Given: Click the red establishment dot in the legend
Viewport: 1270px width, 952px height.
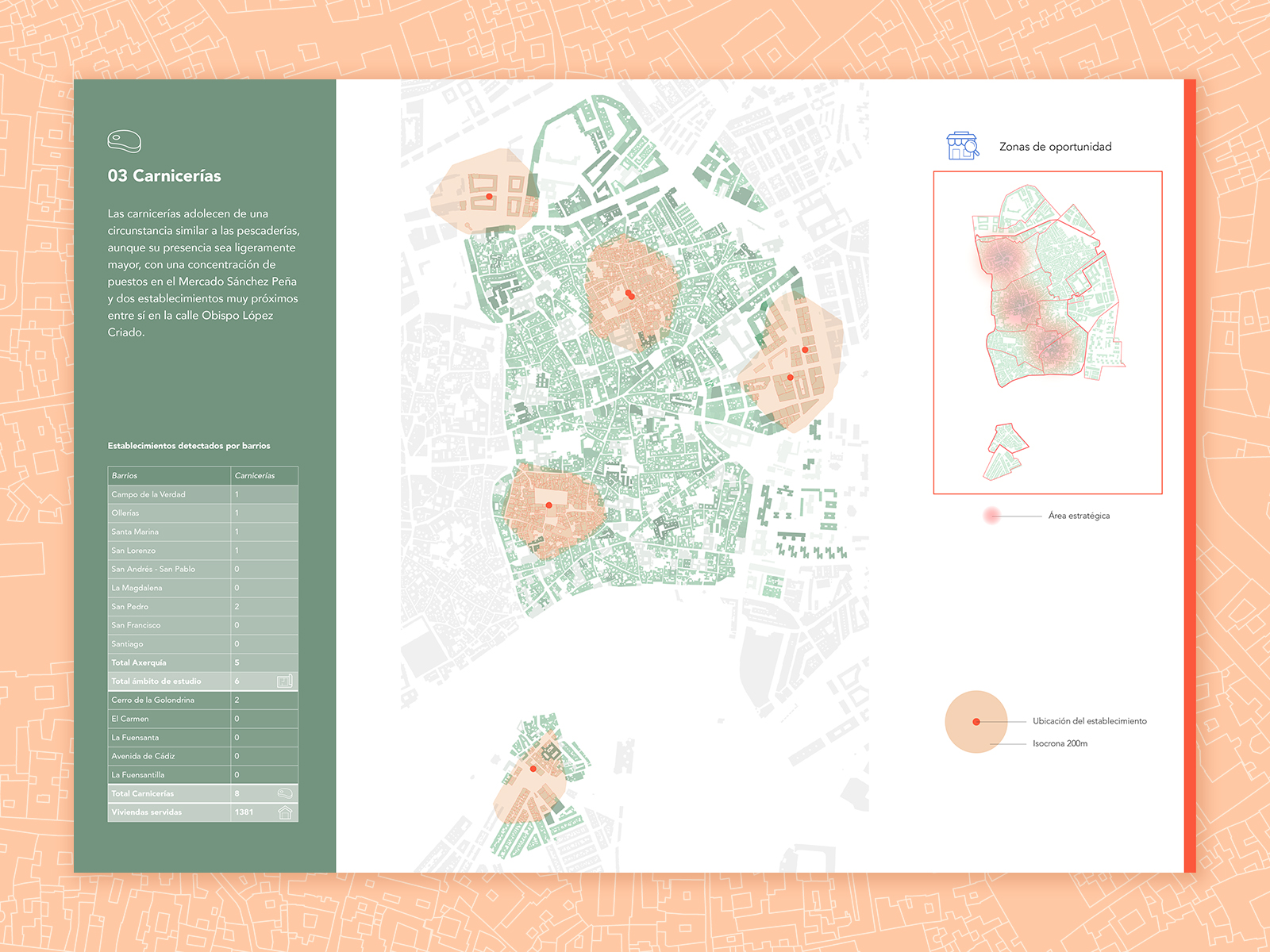Looking at the screenshot, I should coord(976,722).
